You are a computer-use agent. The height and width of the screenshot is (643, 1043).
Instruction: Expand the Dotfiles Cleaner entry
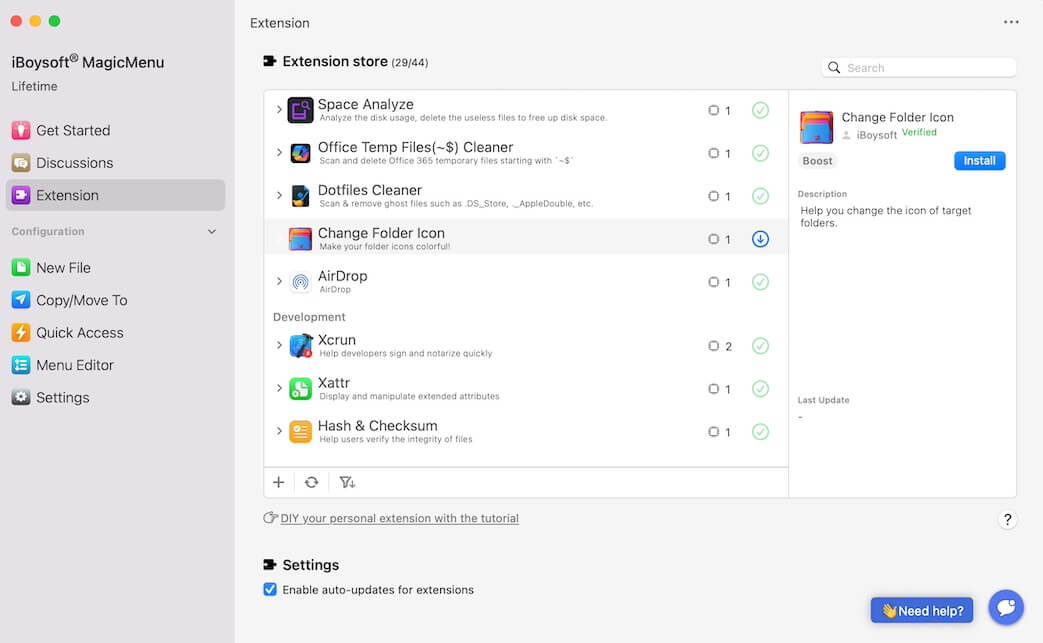280,196
